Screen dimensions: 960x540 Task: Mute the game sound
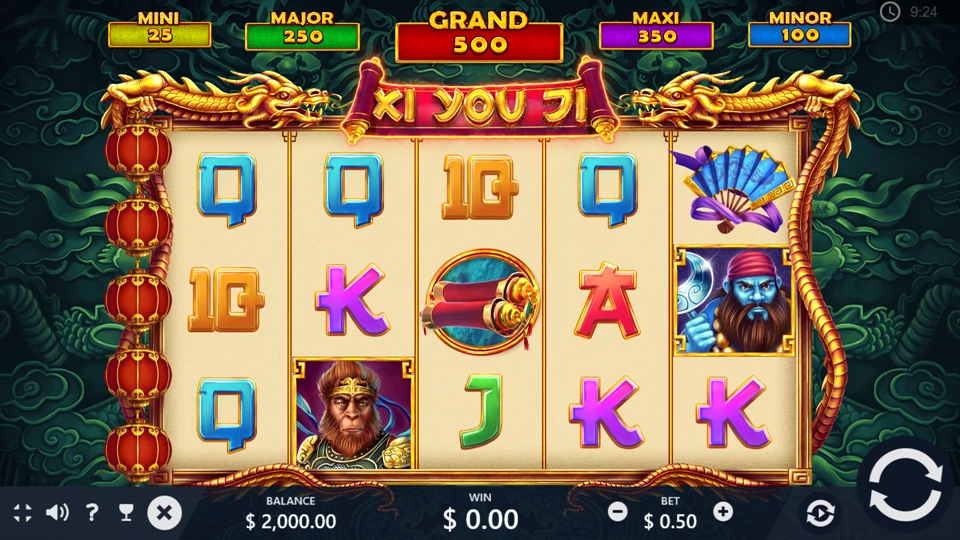coord(58,512)
